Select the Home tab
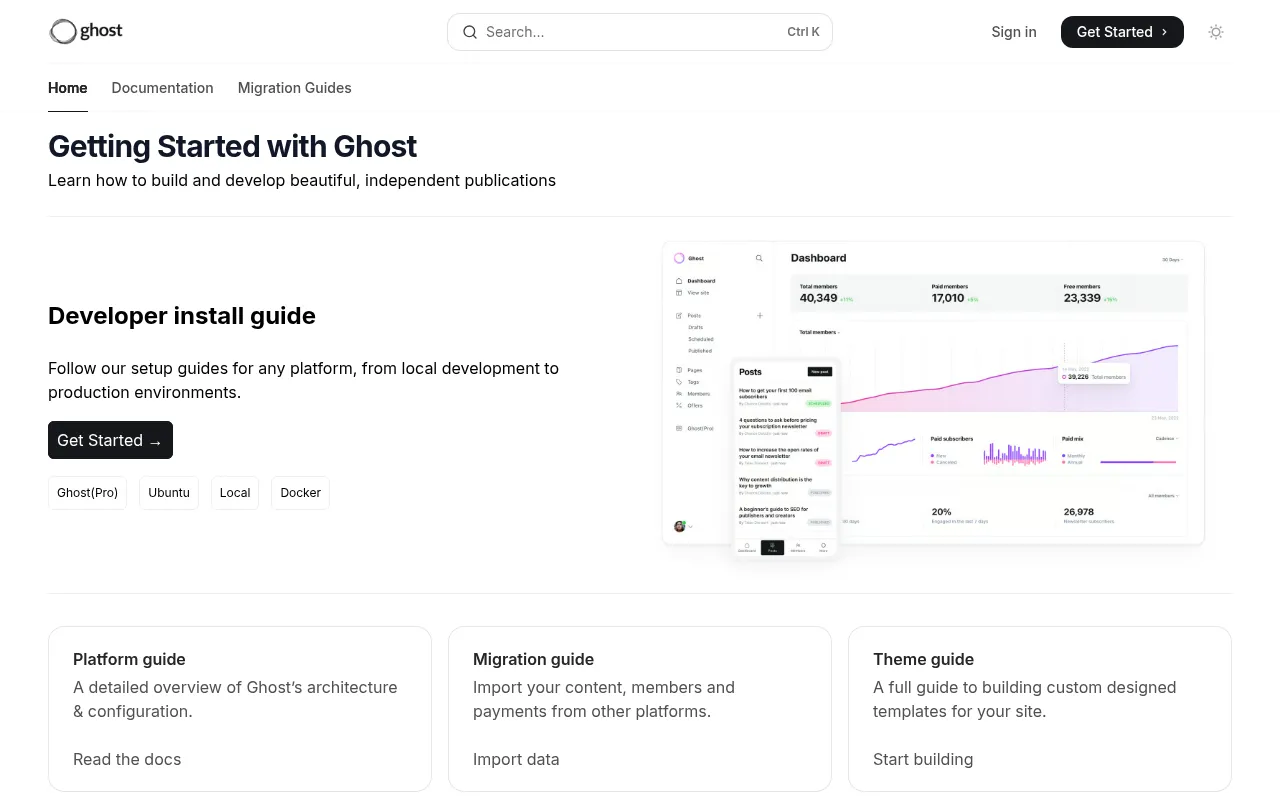Screen dimensions: 1280x800 (x=68, y=88)
